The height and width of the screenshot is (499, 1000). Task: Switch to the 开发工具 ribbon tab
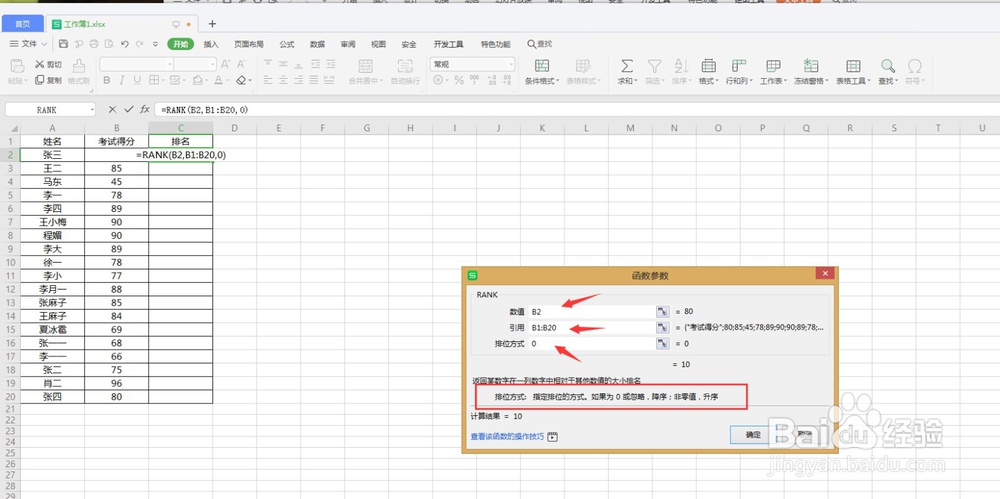tap(448, 44)
